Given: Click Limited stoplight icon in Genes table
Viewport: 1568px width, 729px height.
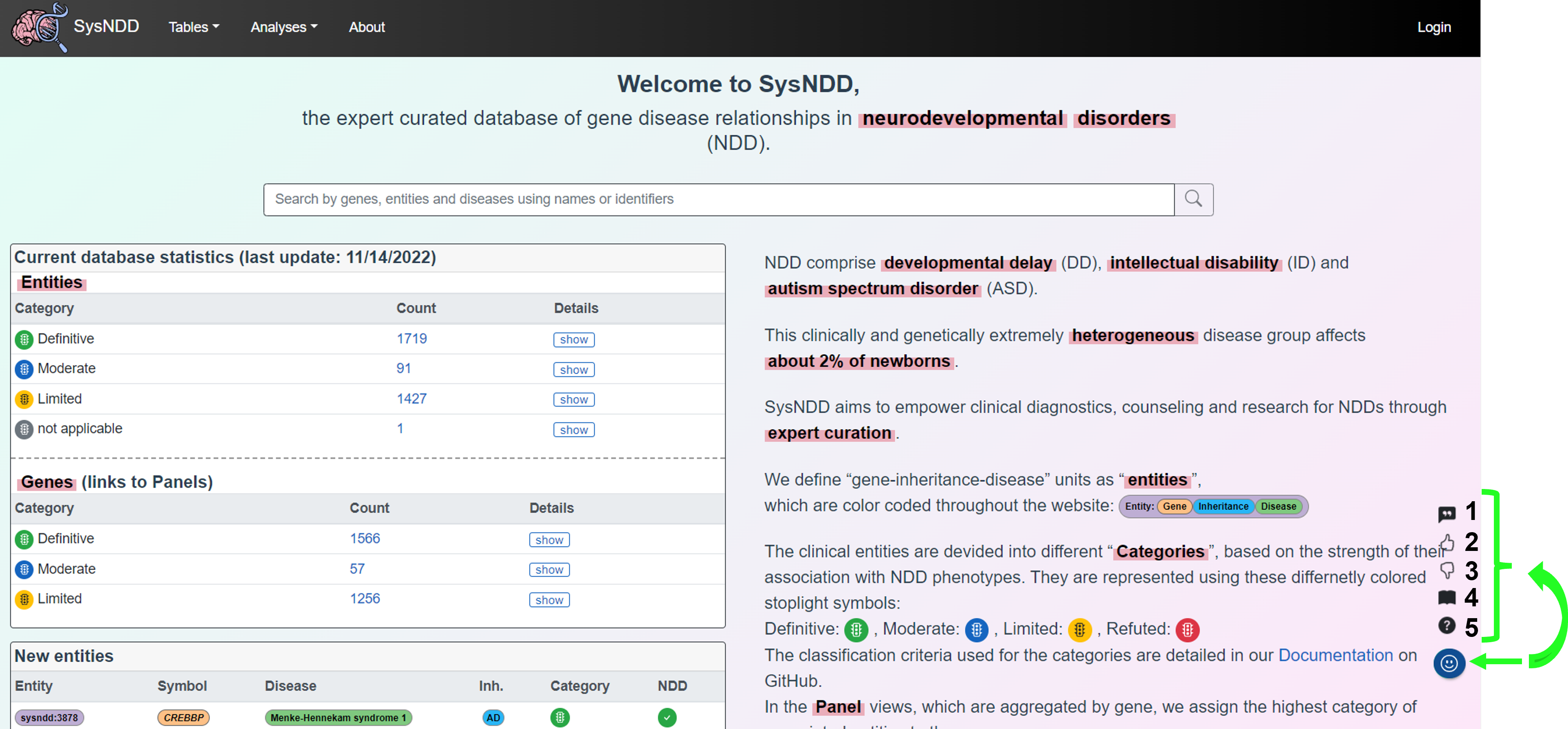Looking at the screenshot, I should click(24, 599).
